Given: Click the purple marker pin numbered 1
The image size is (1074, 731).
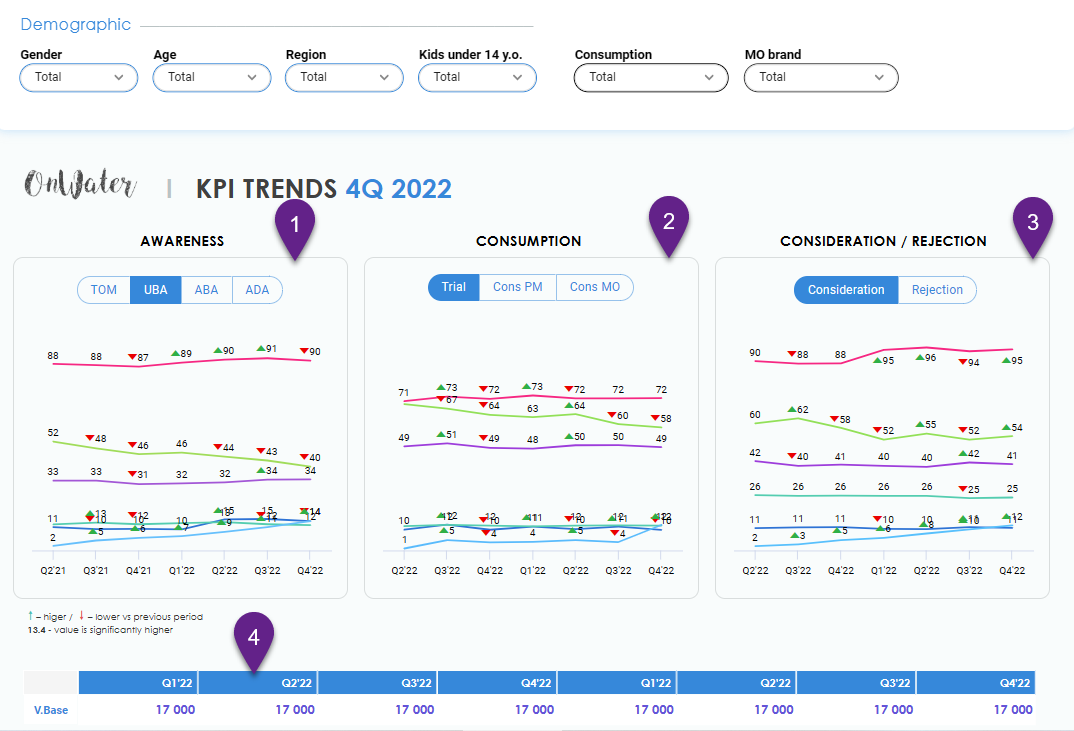Looking at the screenshot, I should pos(295,223).
